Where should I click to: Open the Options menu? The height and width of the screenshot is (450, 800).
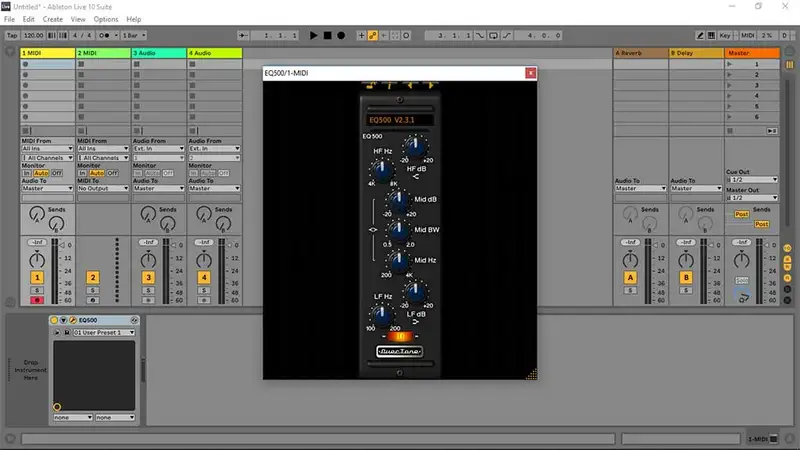coord(106,19)
